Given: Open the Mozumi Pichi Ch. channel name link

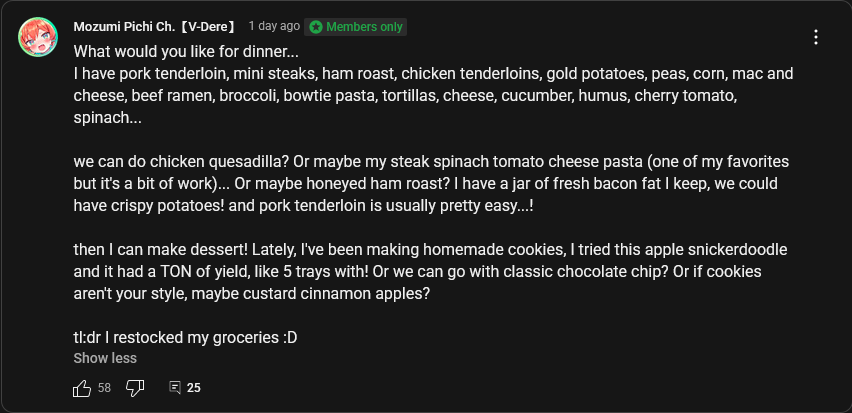Looking at the screenshot, I should (x=153, y=26).
